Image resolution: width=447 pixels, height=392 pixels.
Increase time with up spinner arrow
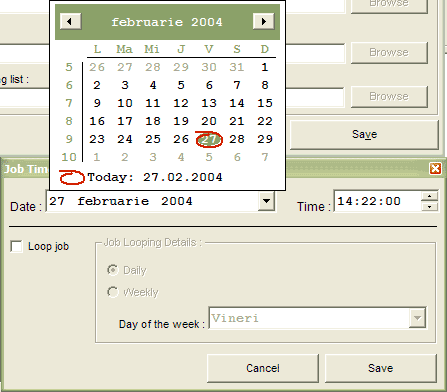pos(429,196)
